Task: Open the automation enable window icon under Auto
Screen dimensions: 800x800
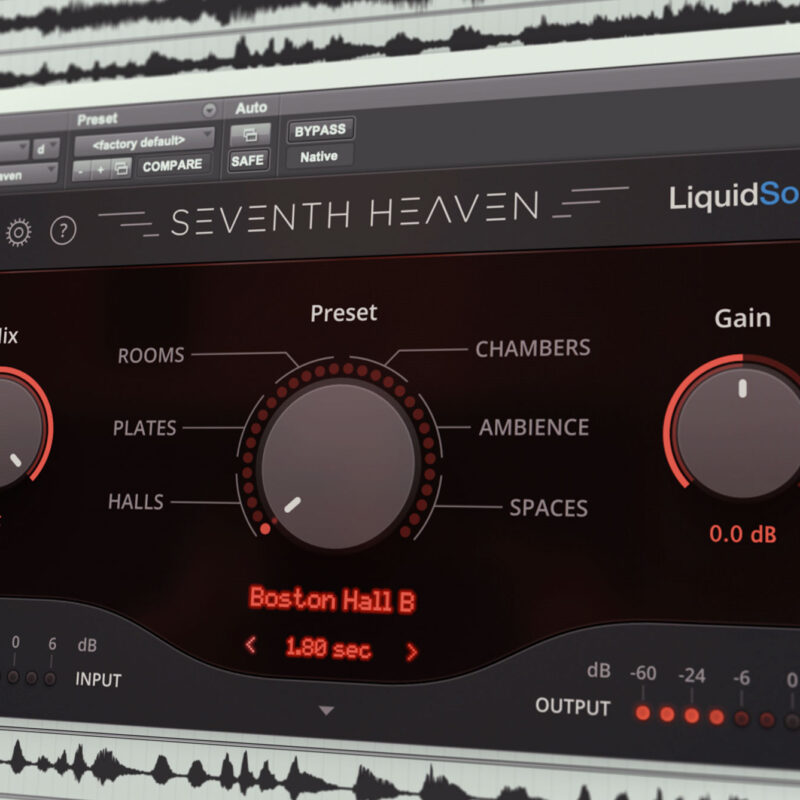Action: 250,135
